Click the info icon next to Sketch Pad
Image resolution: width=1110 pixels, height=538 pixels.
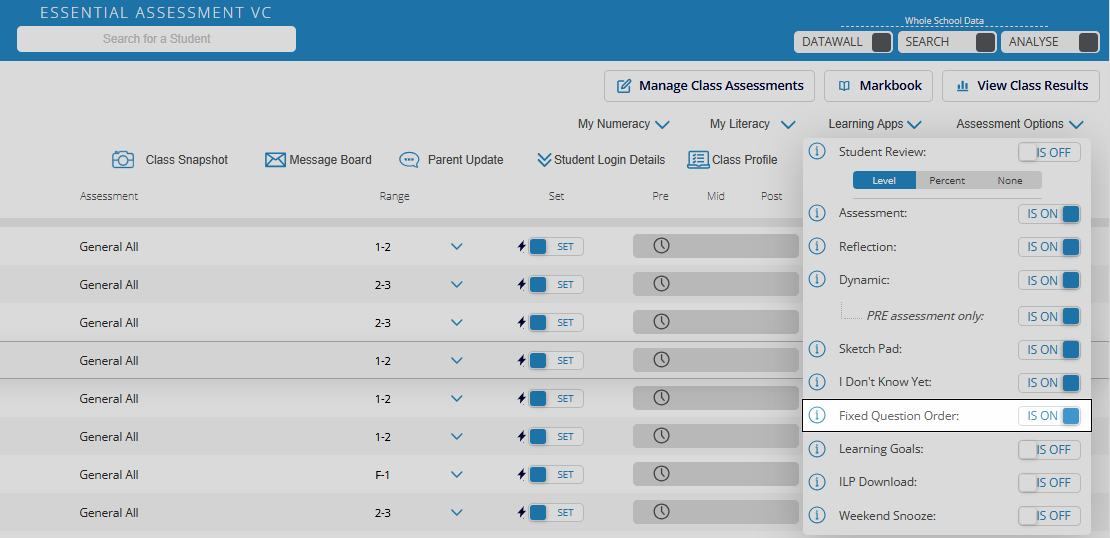pyautogui.click(x=817, y=349)
